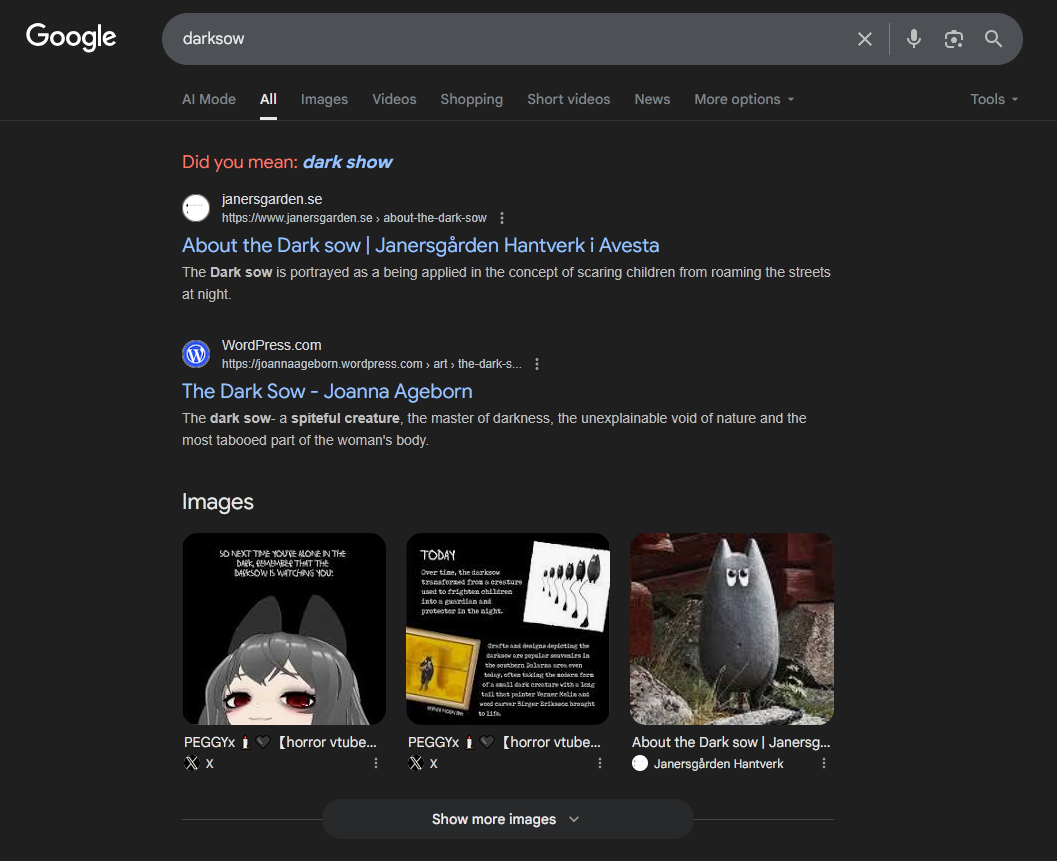
Task: Click X source icon under second image
Action: (x=416, y=763)
